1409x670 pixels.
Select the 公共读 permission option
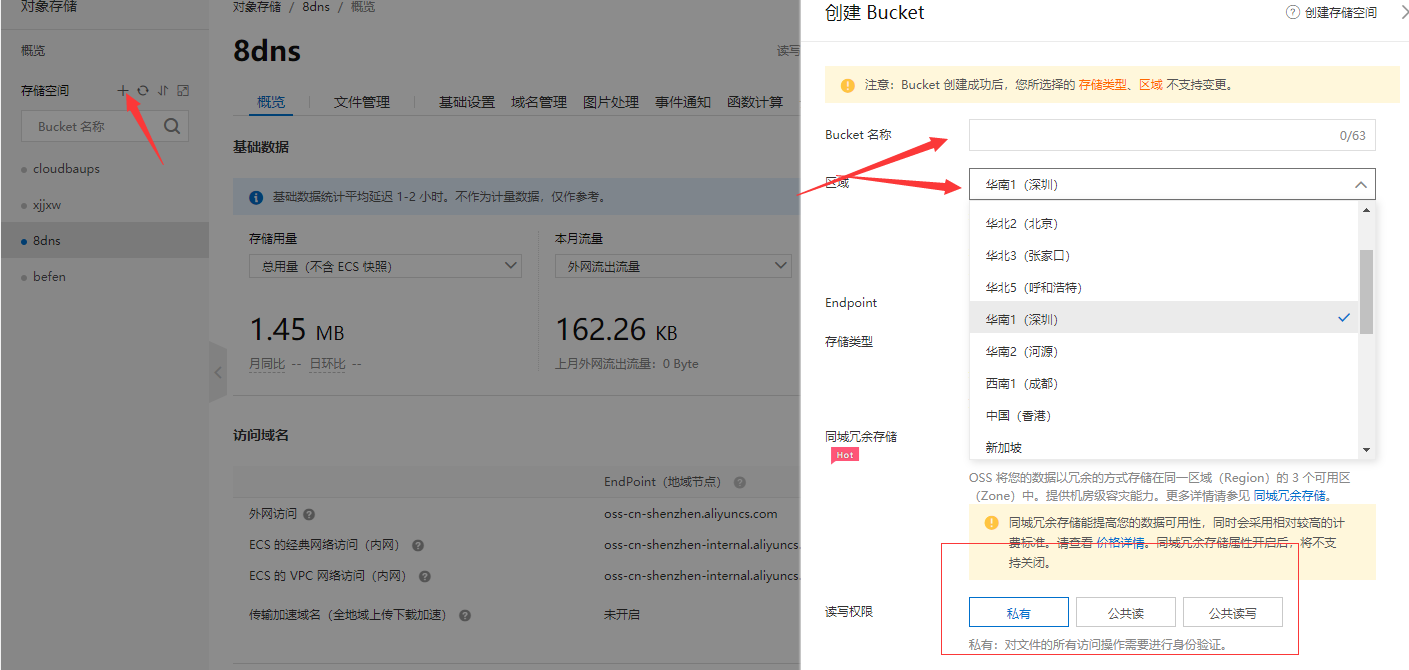[1125, 612]
